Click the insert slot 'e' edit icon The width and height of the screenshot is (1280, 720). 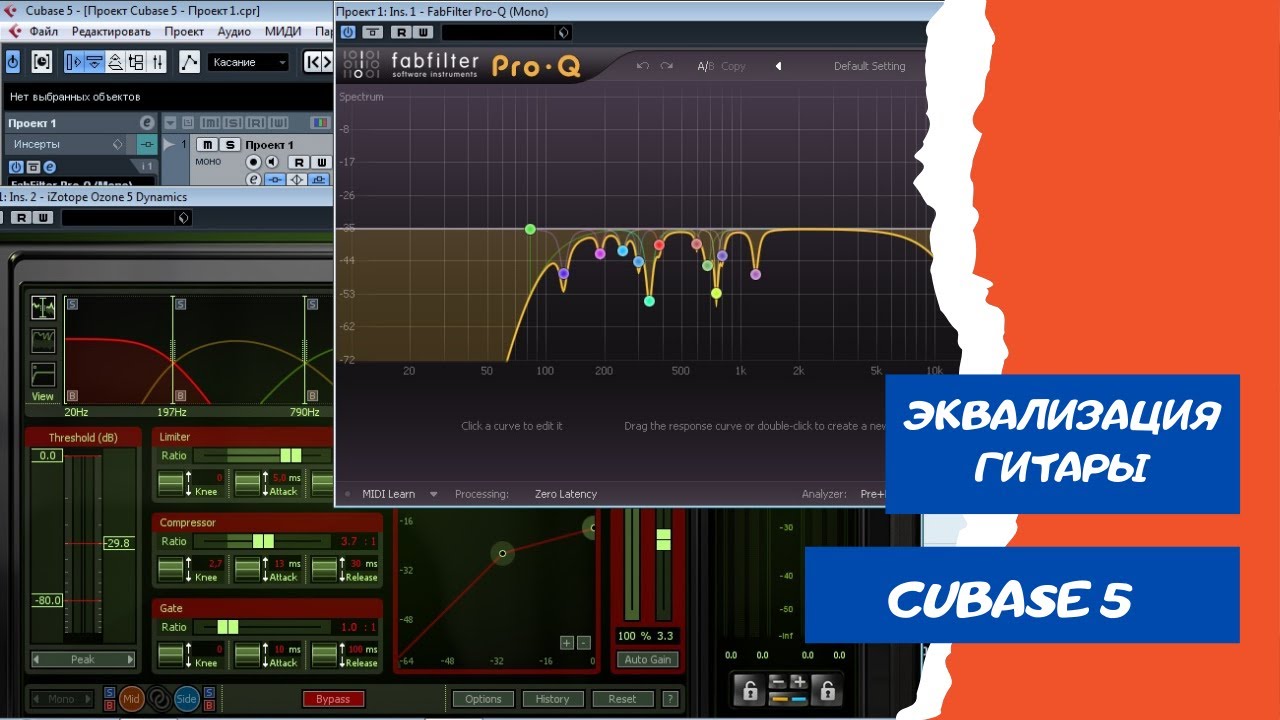point(50,167)
